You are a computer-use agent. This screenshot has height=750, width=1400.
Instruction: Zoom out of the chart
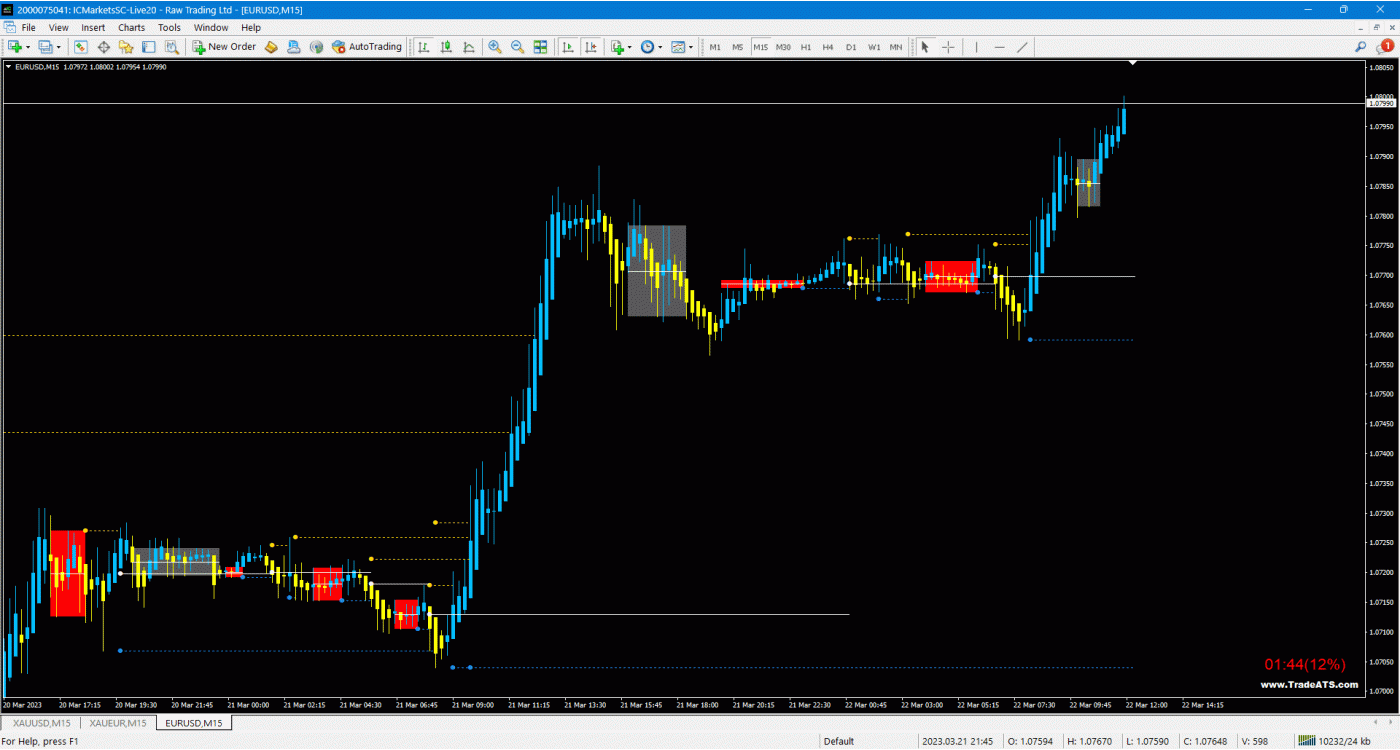(517, 47)
